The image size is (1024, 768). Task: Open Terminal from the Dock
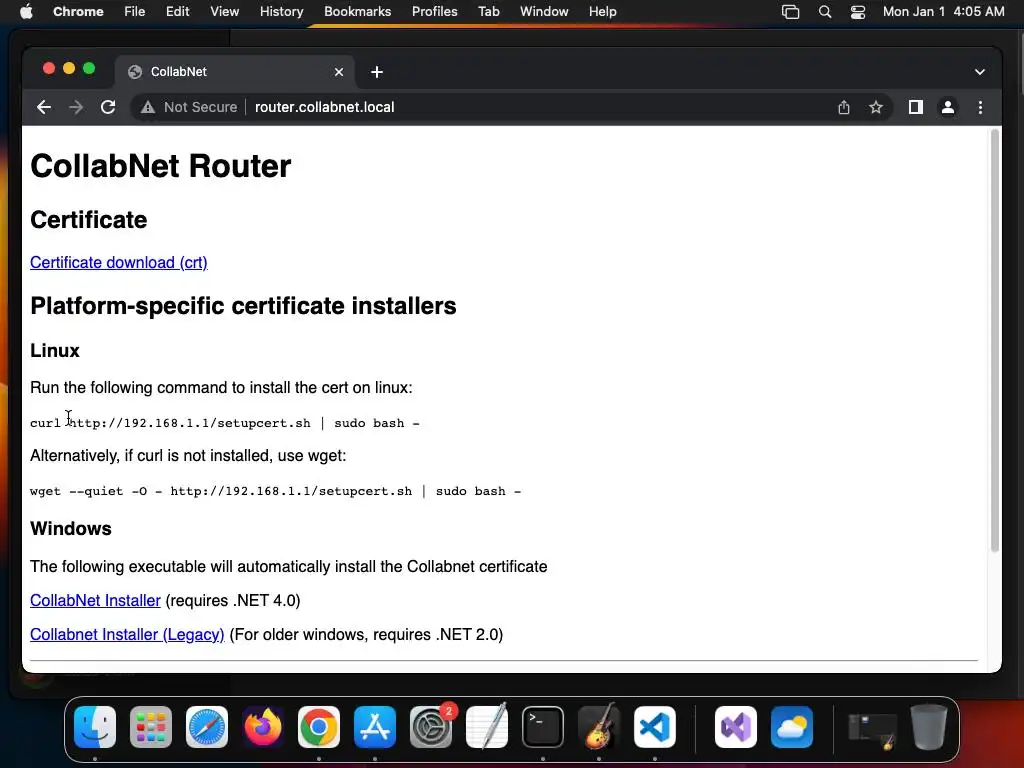coord(543,727)
